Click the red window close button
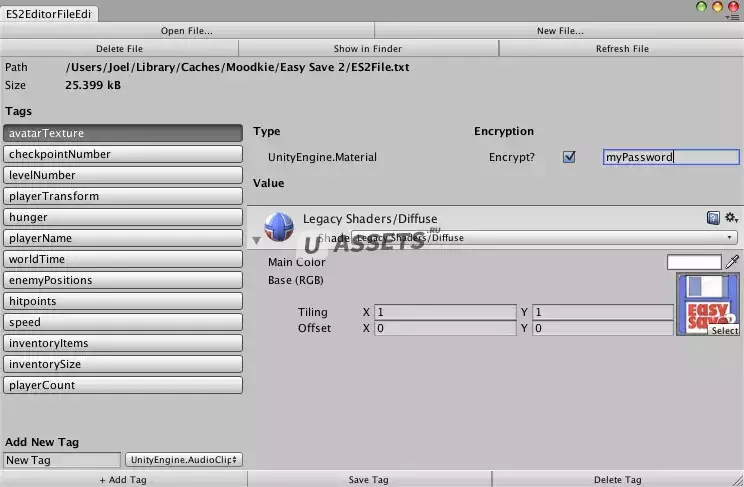Screen dimensions: 744x487 733,7
